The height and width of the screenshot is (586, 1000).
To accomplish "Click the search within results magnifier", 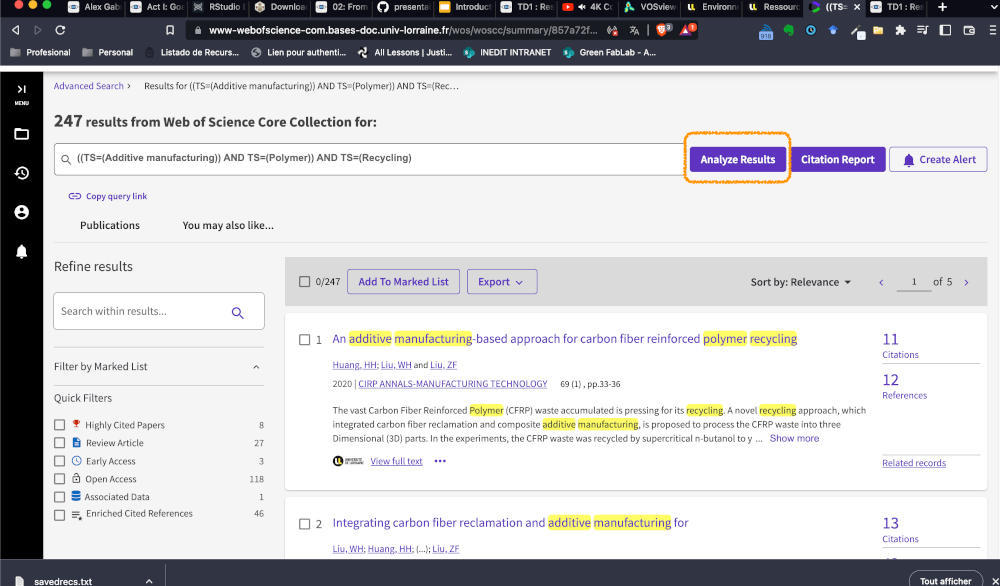I will pyautogui.click(x=237, y=312).
